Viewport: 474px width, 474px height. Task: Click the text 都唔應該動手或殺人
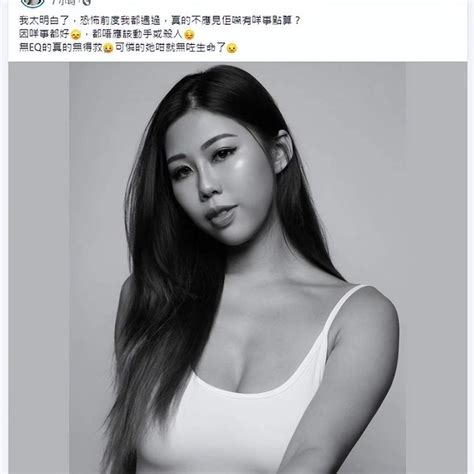[x=137, y=34]
